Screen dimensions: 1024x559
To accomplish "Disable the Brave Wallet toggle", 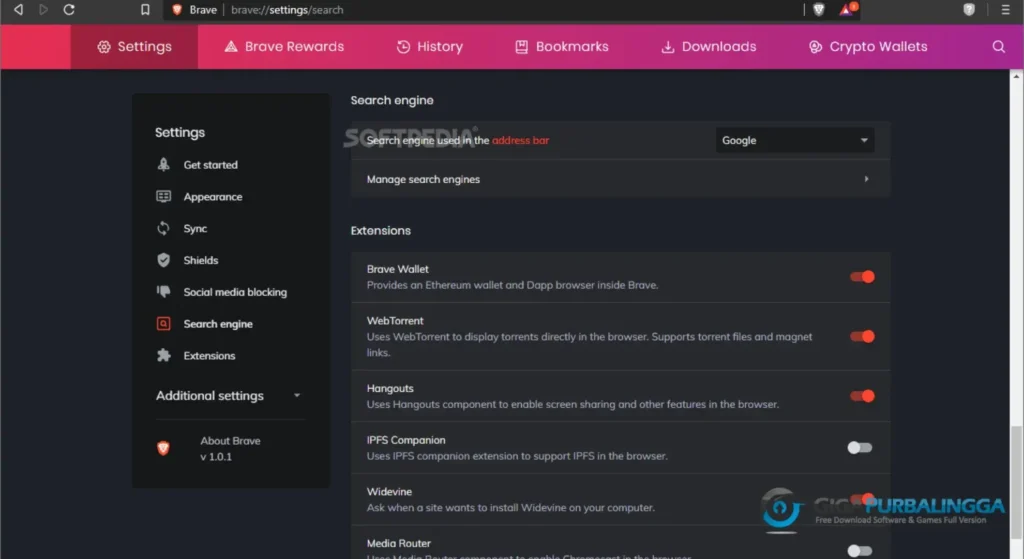I will click(x=862, y=277).
